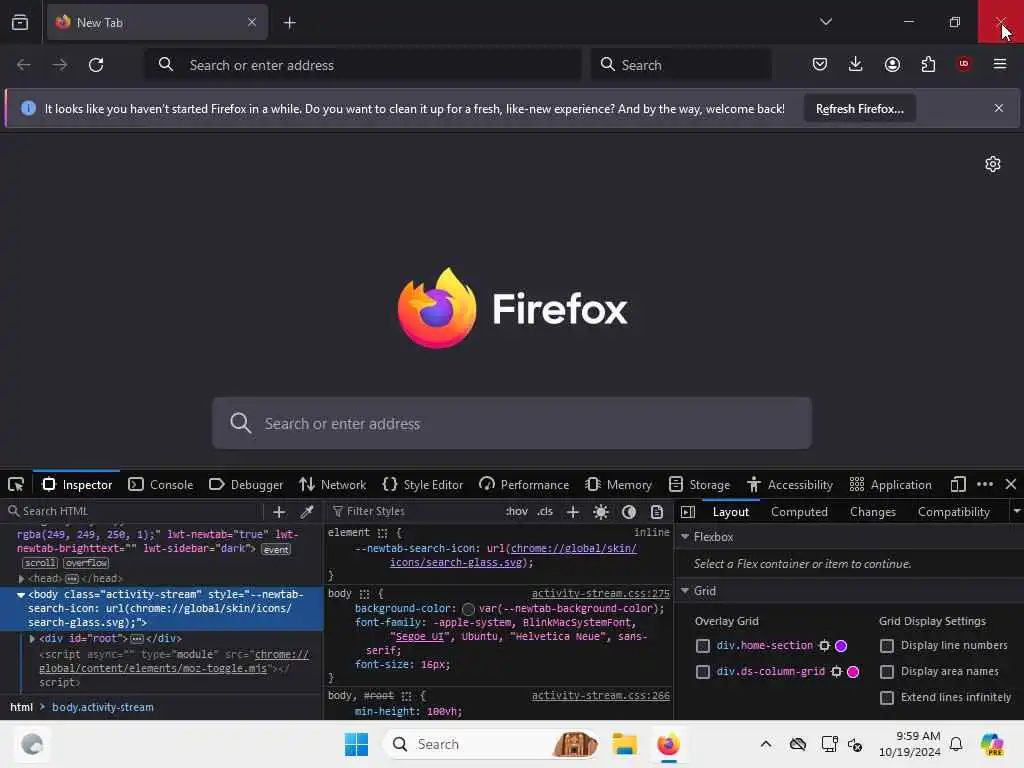This screenshot has width=1024, height=768.
Task: Toggle the .cls classes panel
Action: pyautogui.click(x=545, y=511)
